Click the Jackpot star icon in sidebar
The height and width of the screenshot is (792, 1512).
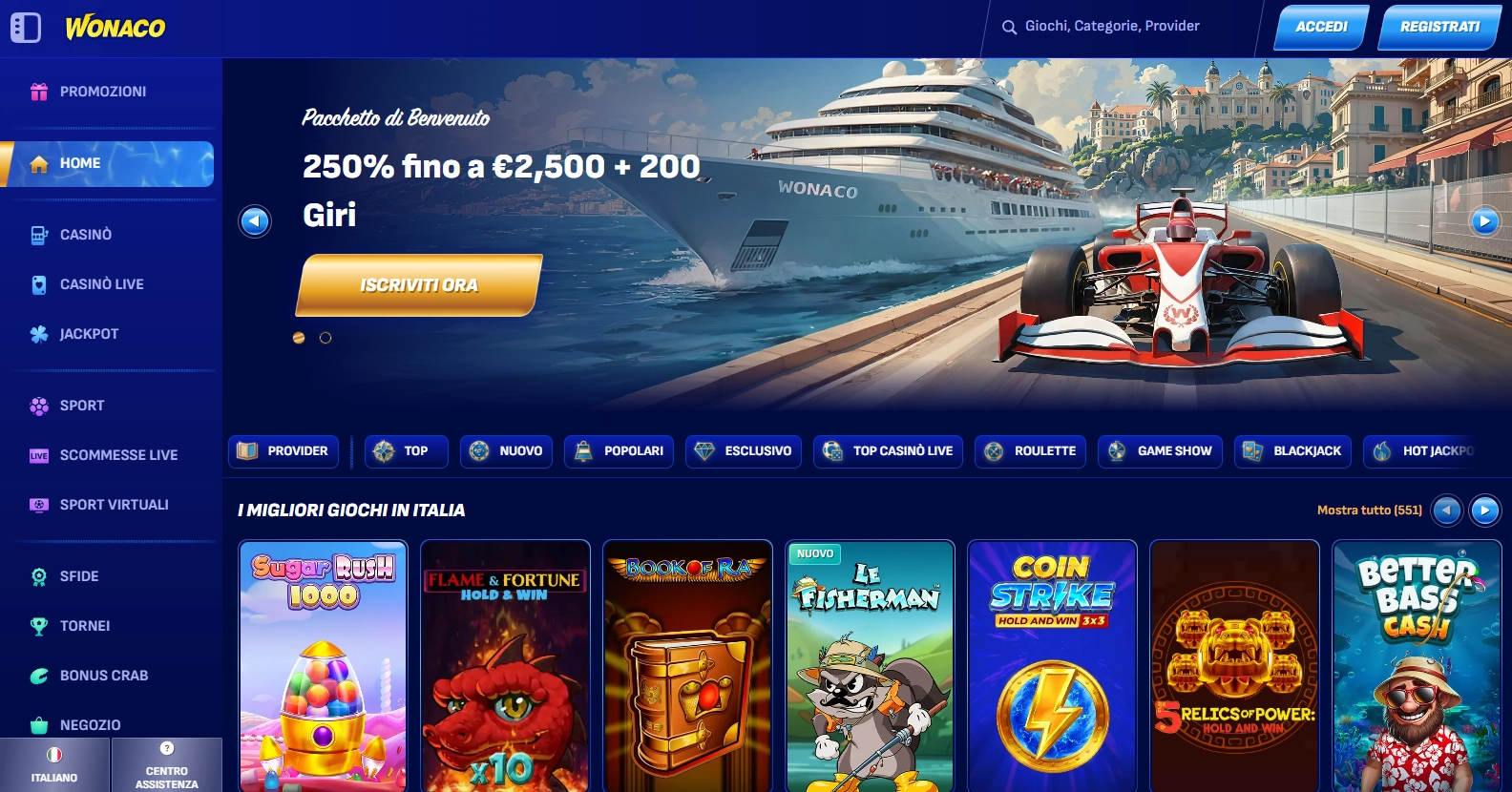click(x=39, y=334)
